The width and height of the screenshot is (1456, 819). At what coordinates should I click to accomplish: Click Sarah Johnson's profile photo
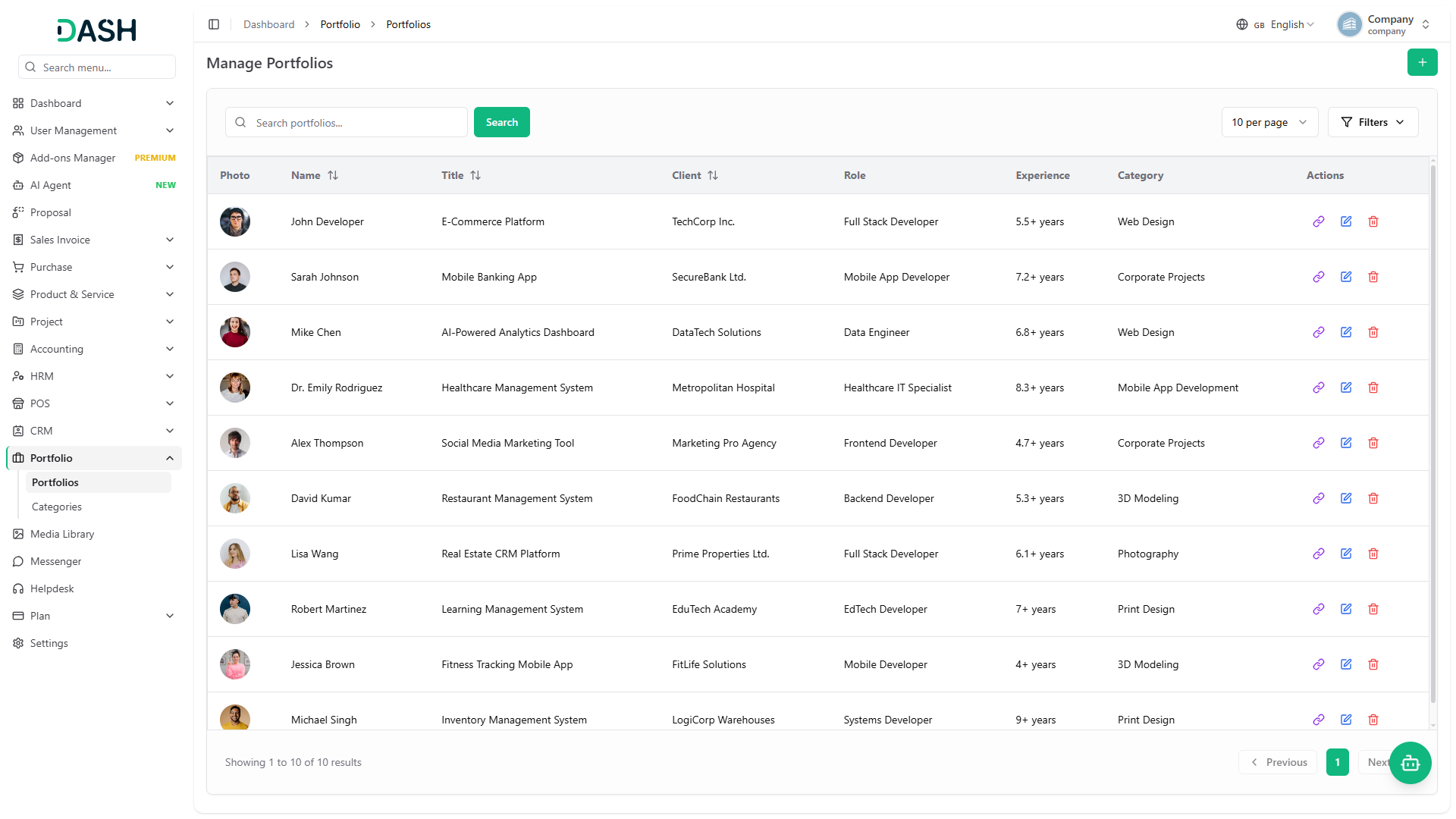235,277
